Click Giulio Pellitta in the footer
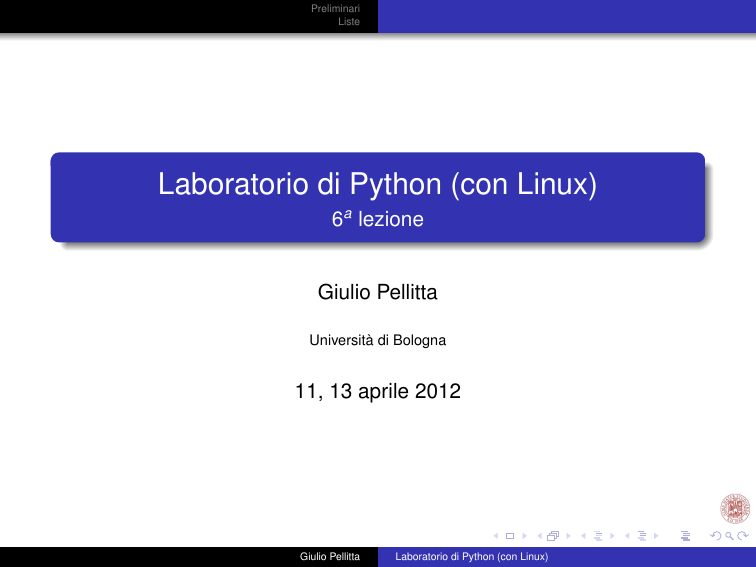Screen dimensions: 756x567 click(x=330, y=556)
